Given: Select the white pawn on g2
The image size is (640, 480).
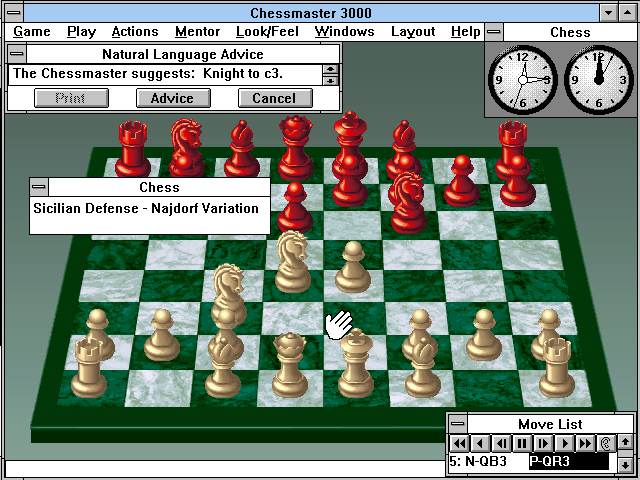Looking at the screenshot, I should tap(484, 335).
